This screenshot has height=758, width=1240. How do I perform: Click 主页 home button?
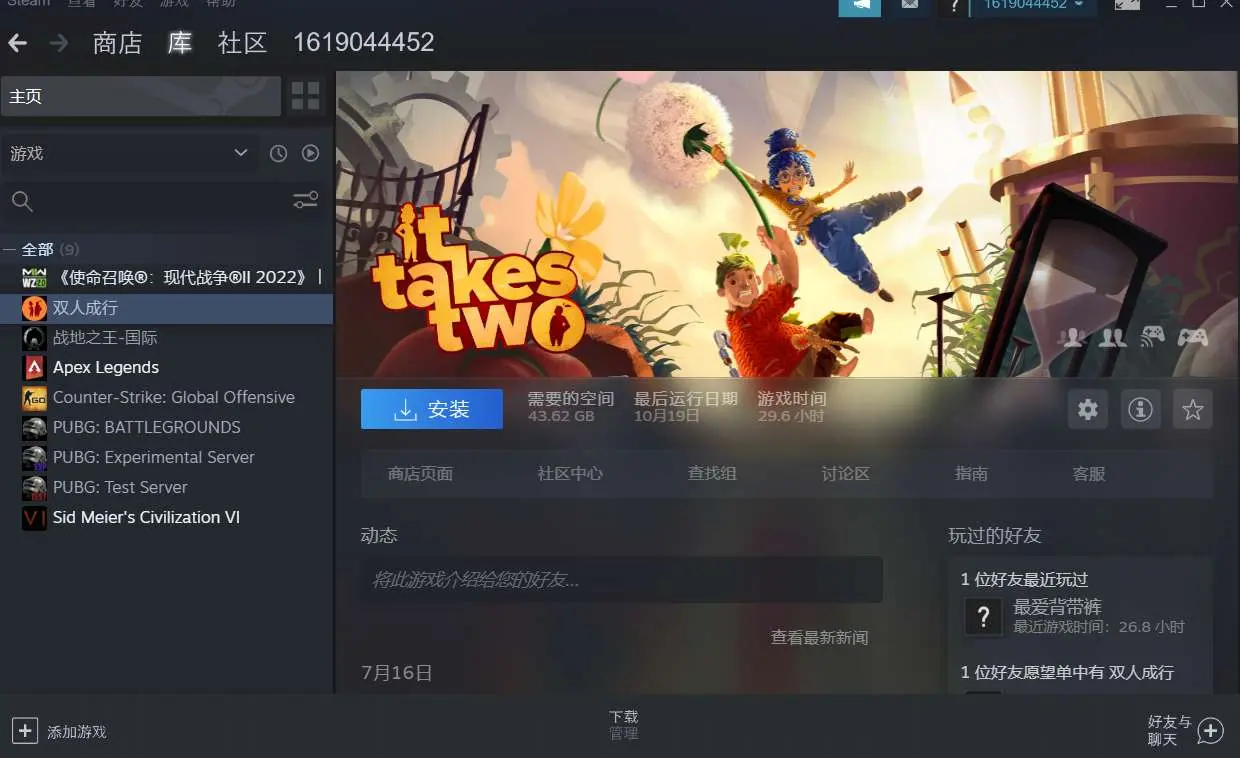(141, 96)
